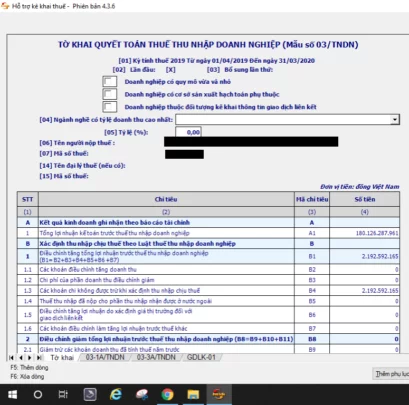Switch to 'Tờ khai' sheet tab

click(x=62, y=358)
